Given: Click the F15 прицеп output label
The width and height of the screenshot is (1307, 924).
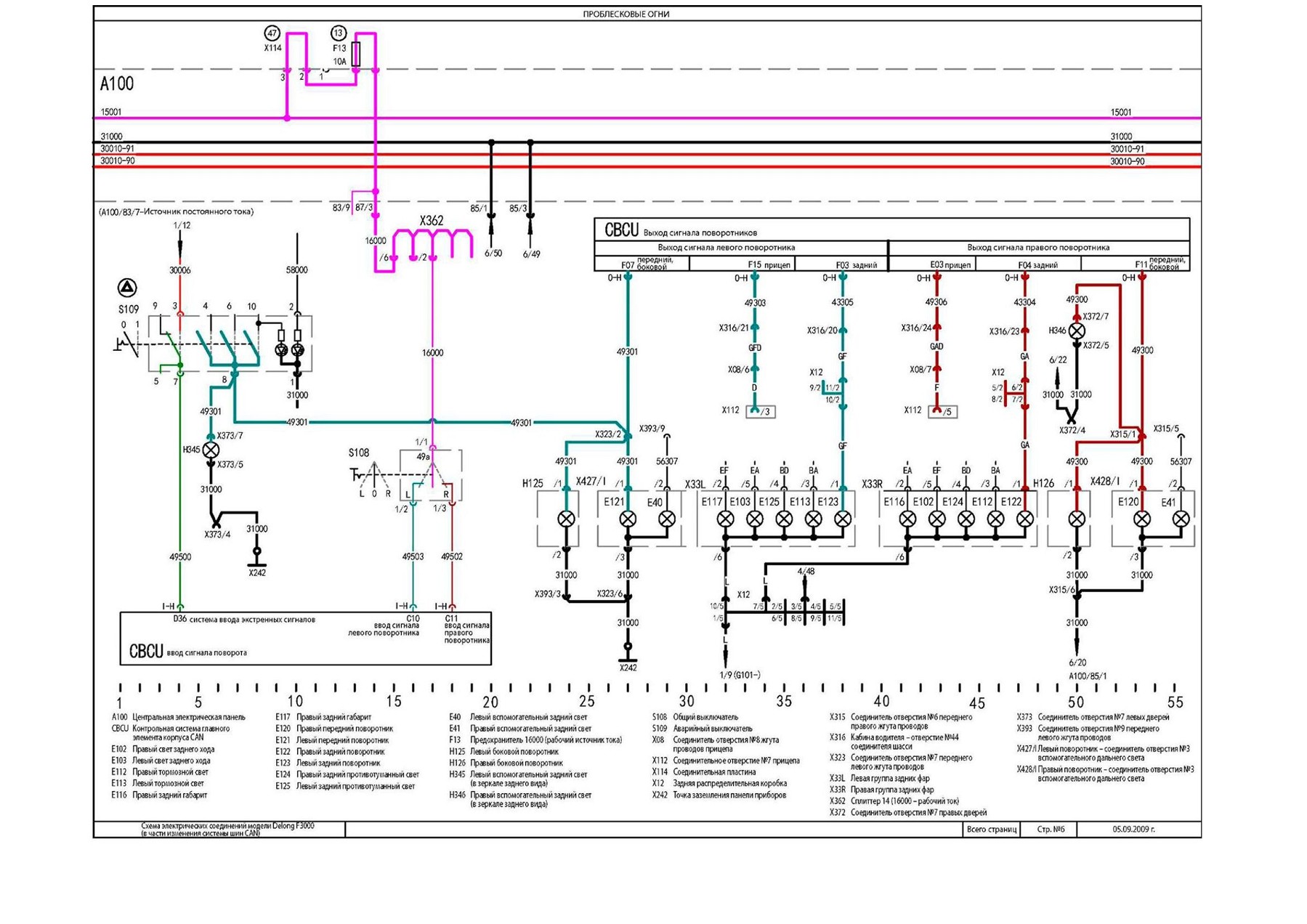Looking at the screenshot, I should point(769,265).
